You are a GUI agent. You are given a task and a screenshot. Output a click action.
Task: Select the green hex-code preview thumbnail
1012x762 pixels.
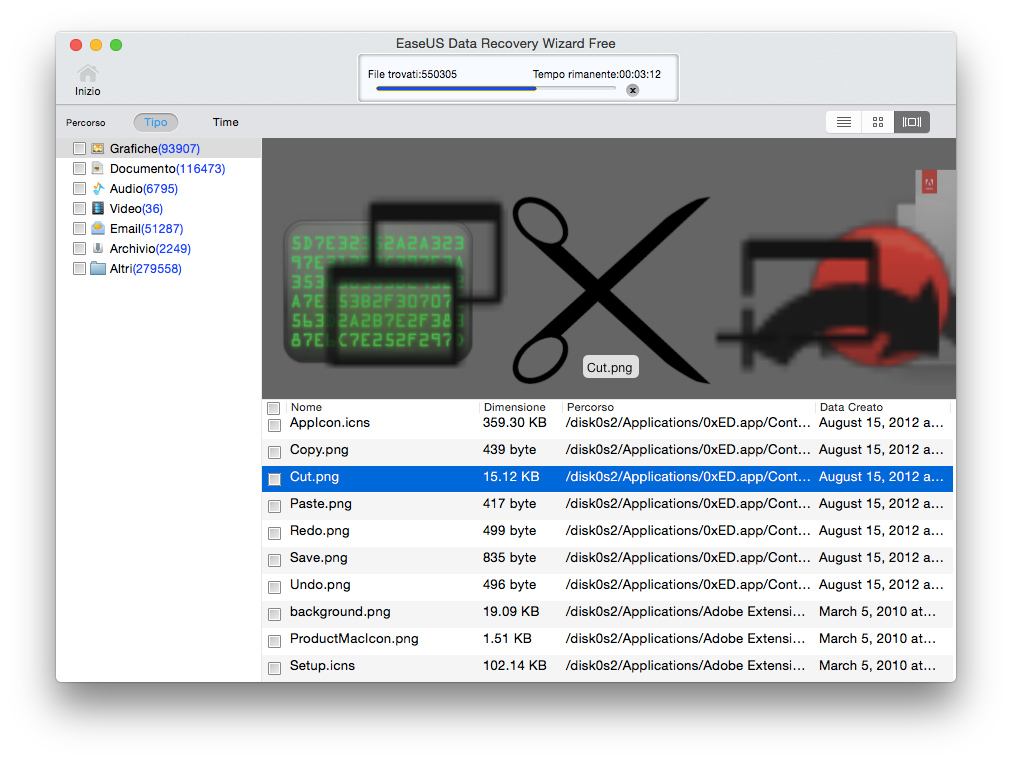pos(378,291)
